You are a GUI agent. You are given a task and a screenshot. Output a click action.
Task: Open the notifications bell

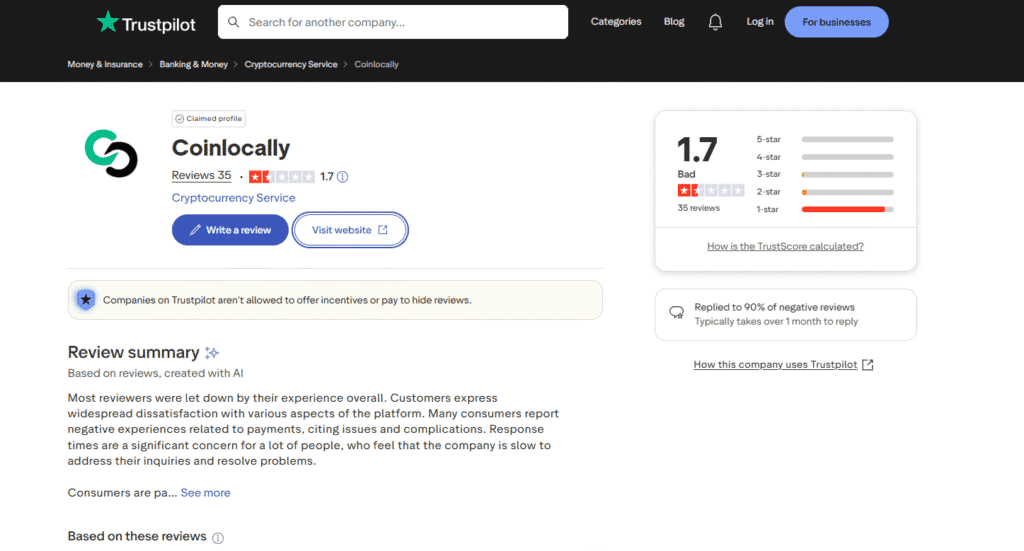pos(715,22)
